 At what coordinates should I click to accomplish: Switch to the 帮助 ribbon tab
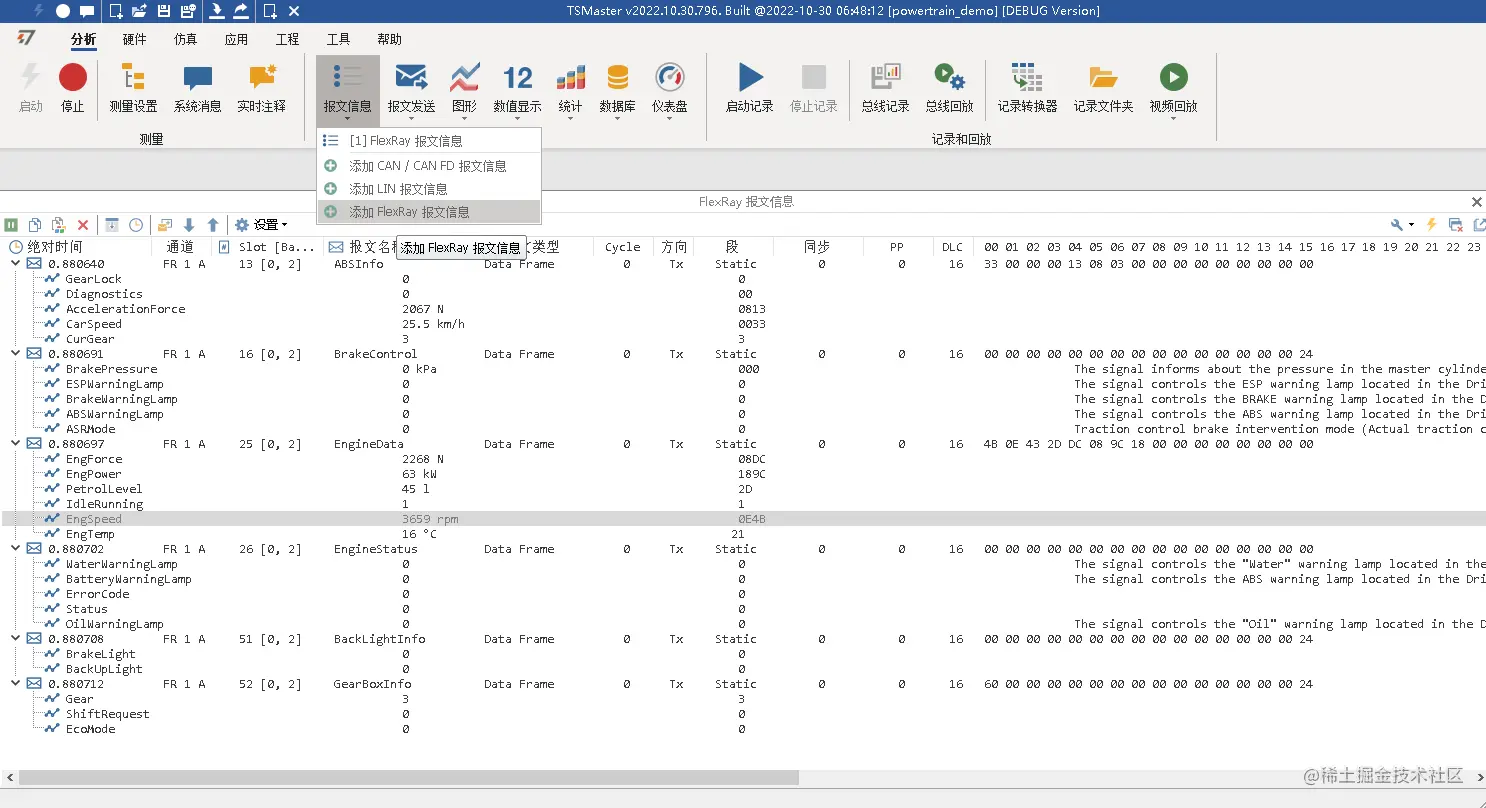pyautogui.click(x=389, y=39)
